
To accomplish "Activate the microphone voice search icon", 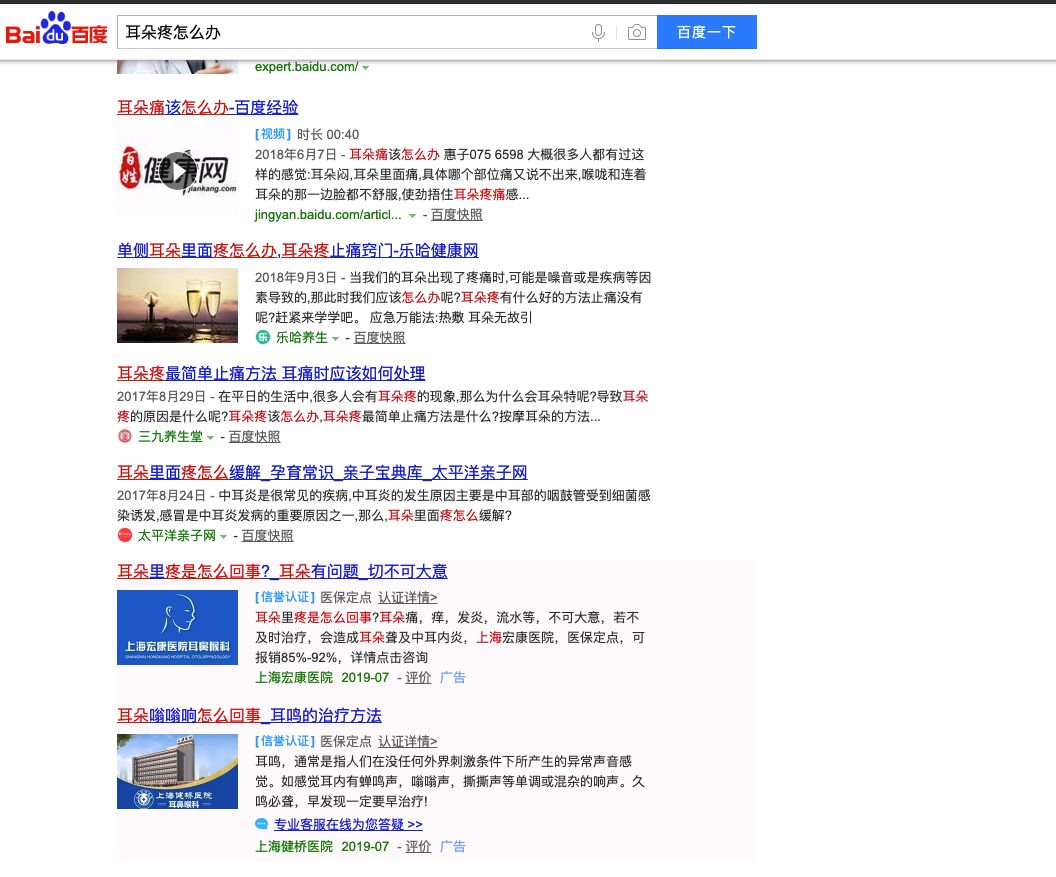I will [x=598, y=32].
